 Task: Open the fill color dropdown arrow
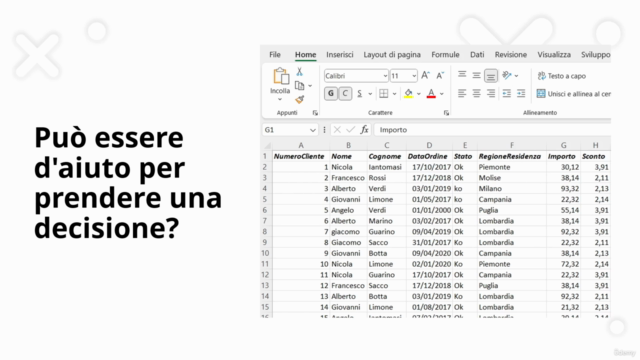click(x=418, y=94)
